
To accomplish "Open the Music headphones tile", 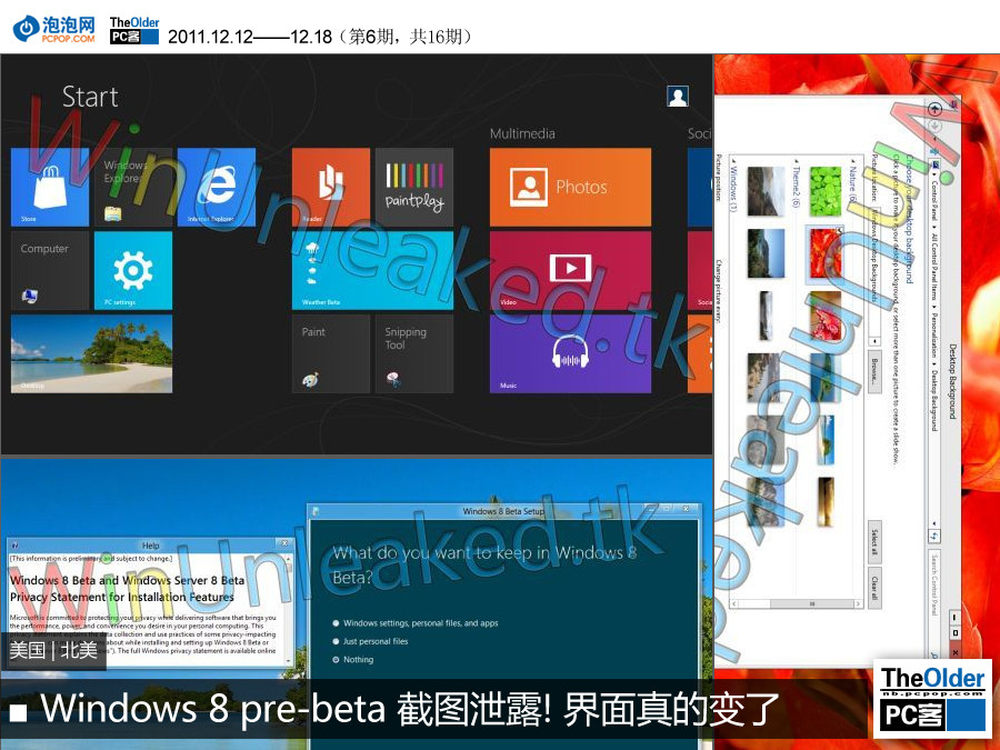I will click(x=570, y=353).
